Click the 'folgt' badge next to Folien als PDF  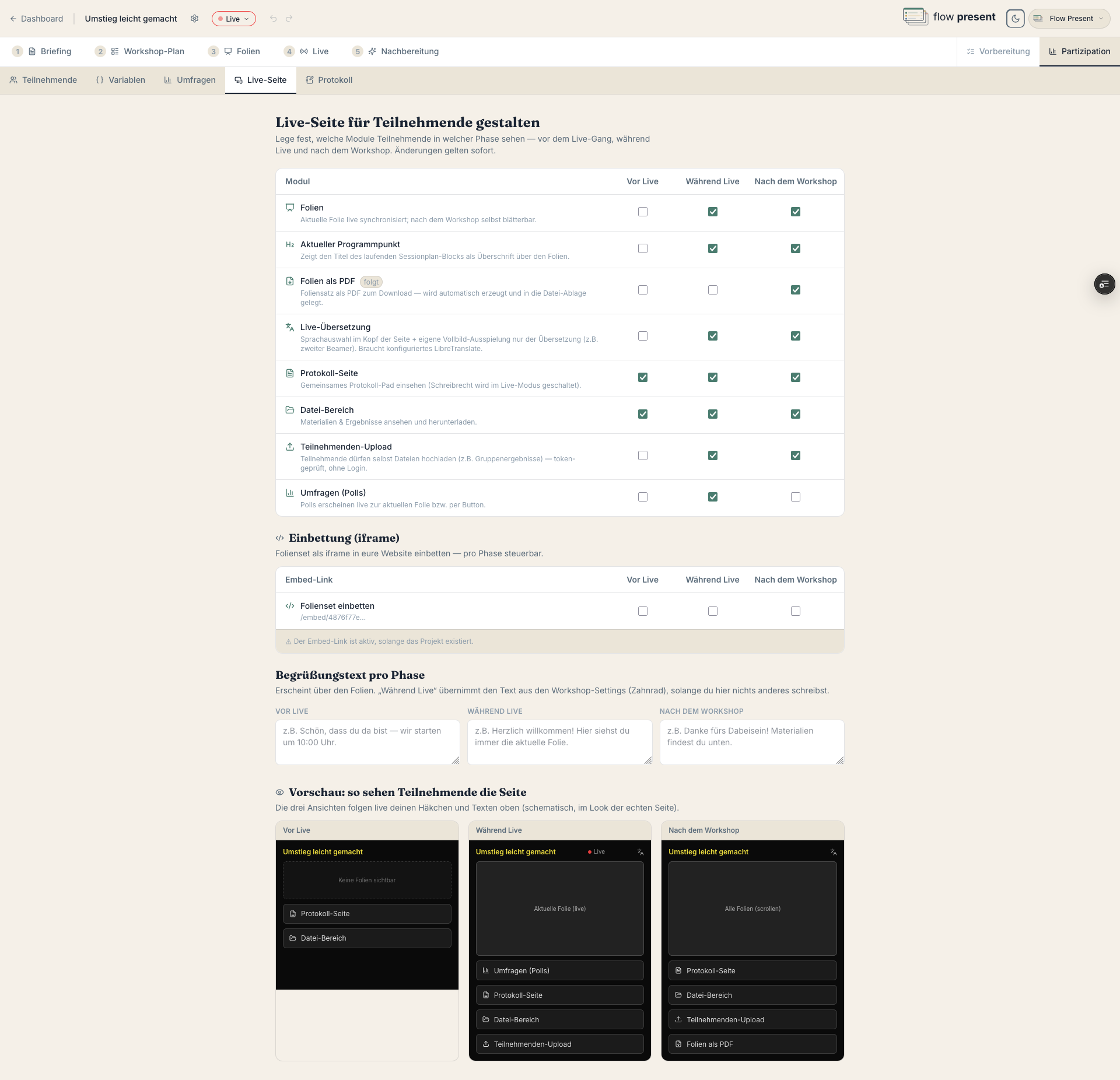(371, 282)
